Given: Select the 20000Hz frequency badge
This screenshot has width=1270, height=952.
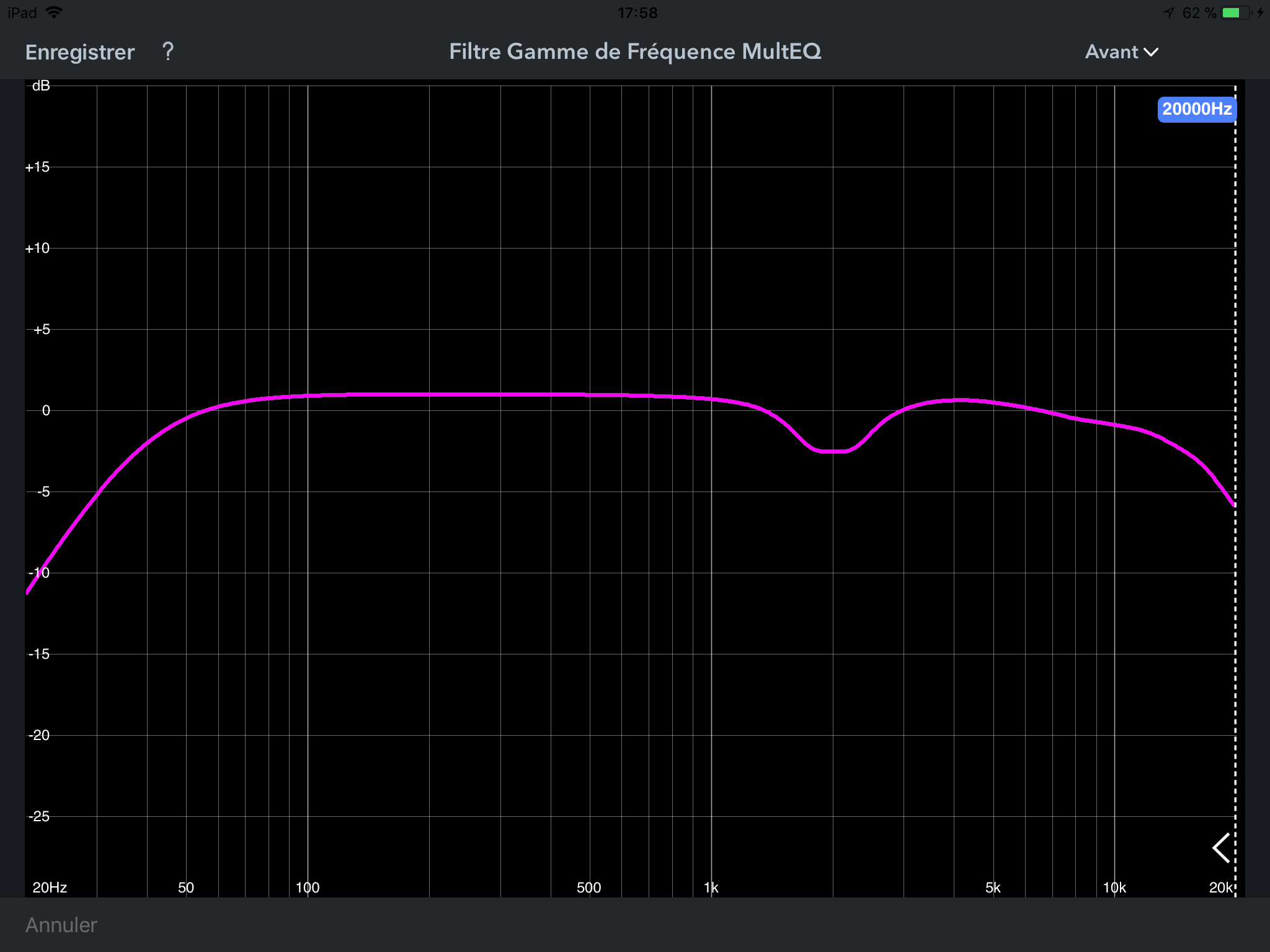Looking at the screenshot, I should pos(1197,109).
